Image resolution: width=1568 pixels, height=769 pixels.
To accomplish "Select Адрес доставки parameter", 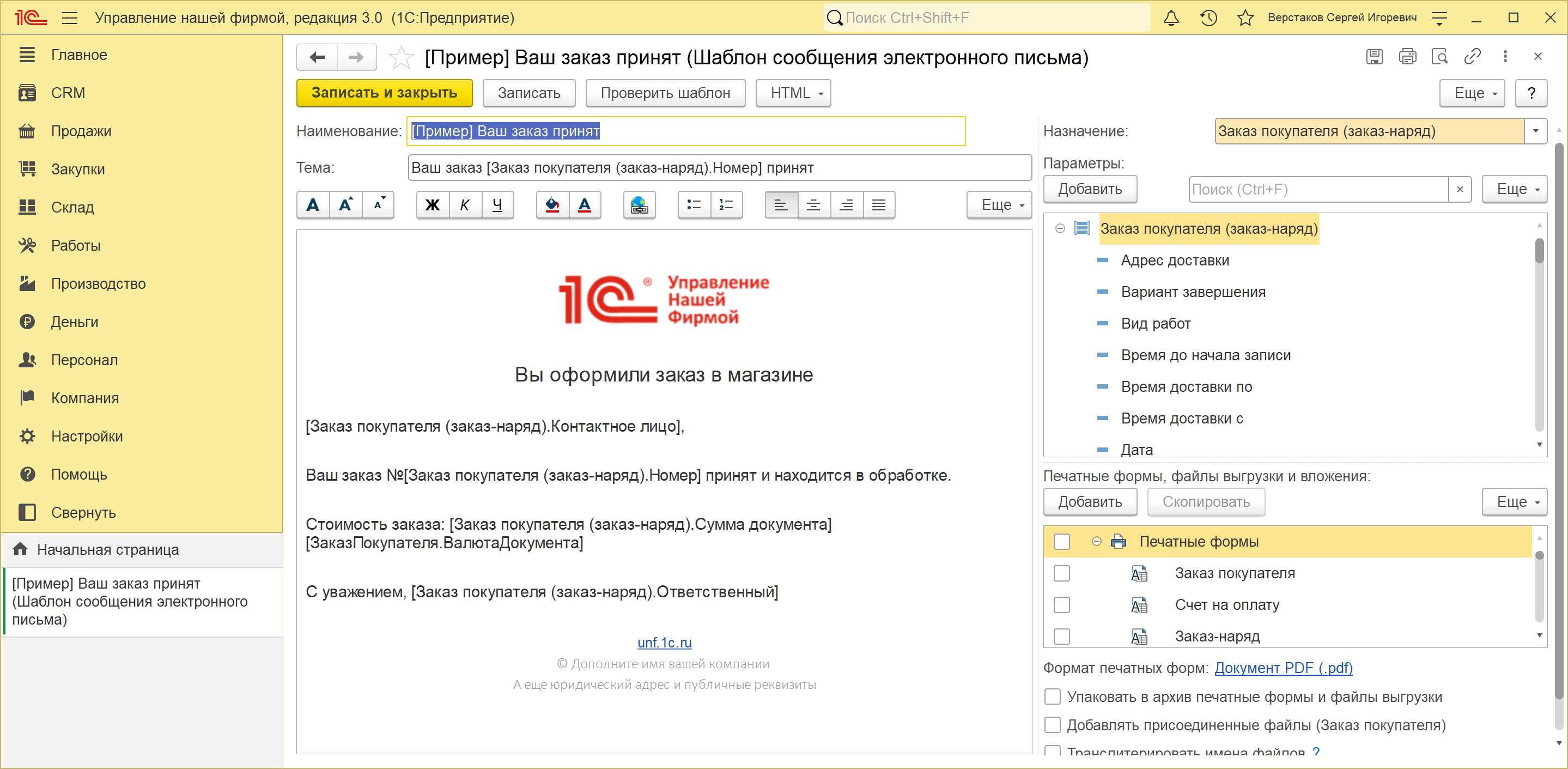I will pyautogui.click(x=1175, y=260).
